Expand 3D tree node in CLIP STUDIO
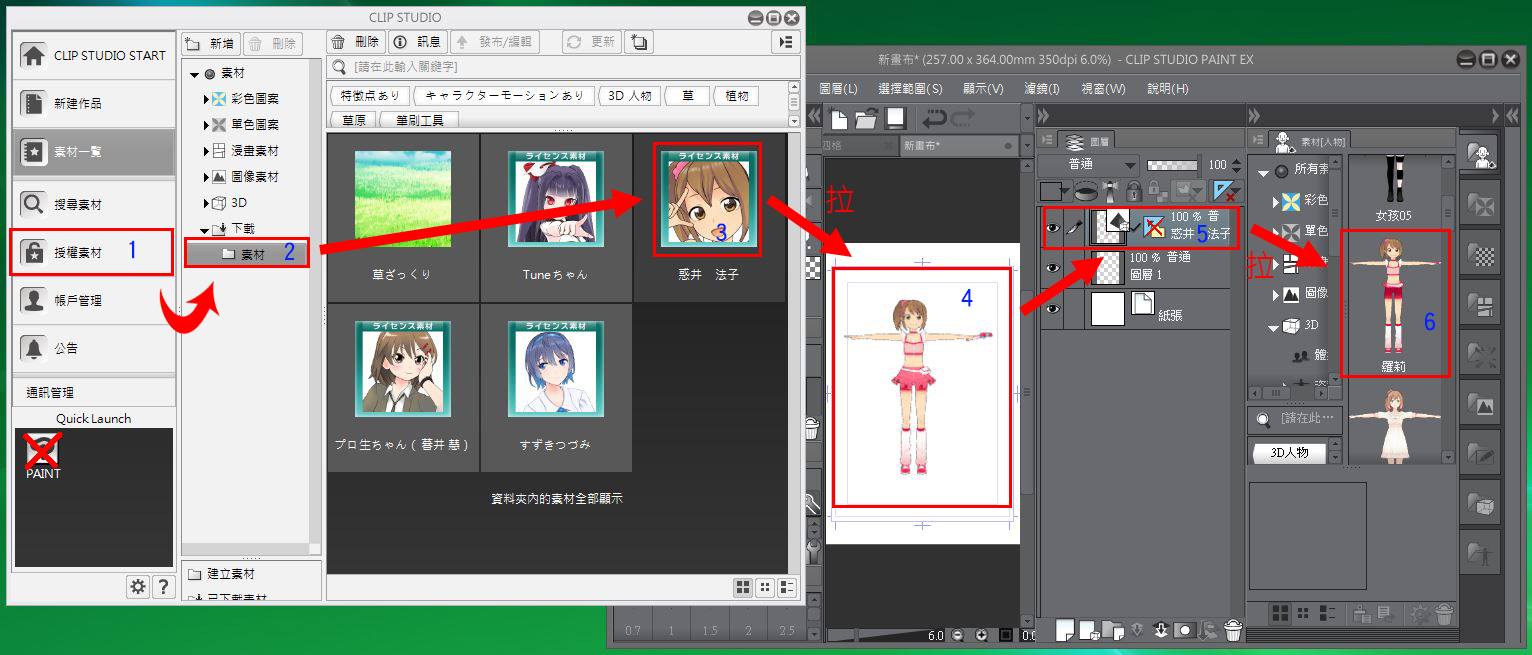This screenshot has width=1532, height=655. point(206,203)
